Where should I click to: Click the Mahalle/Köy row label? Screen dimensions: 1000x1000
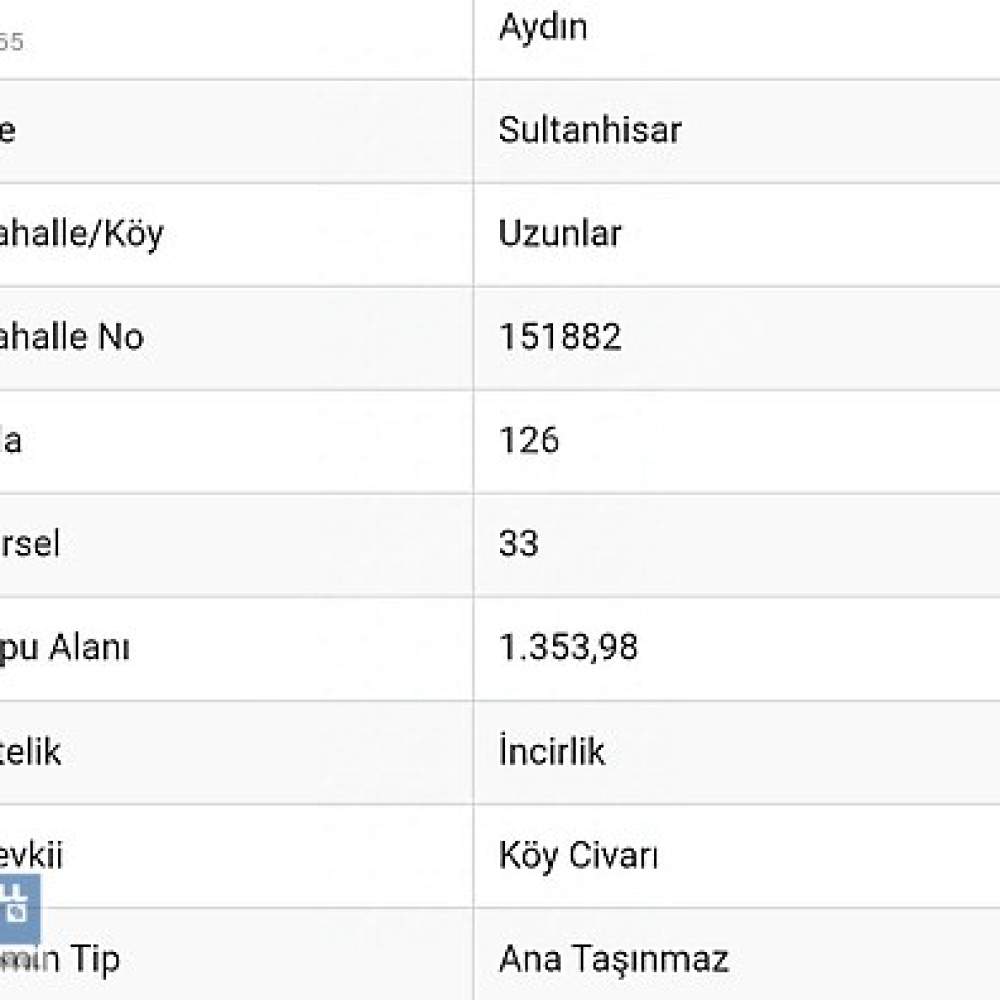tap(82, 235)
